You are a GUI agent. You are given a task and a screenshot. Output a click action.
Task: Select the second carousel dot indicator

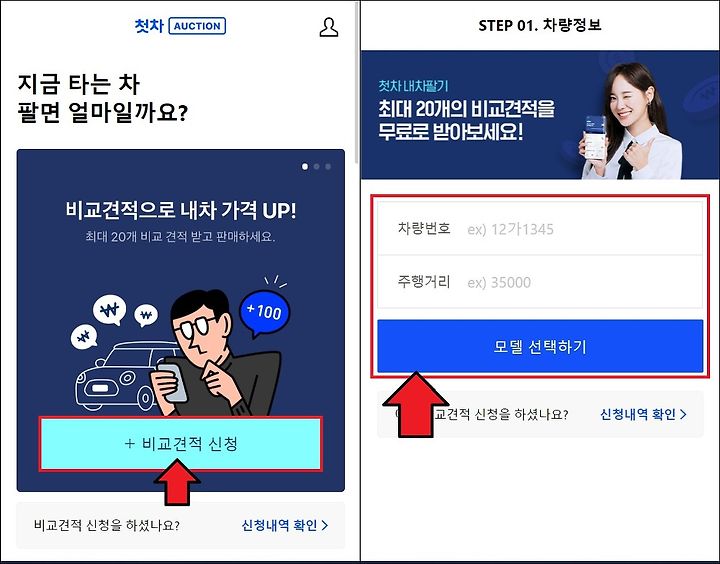316,167
